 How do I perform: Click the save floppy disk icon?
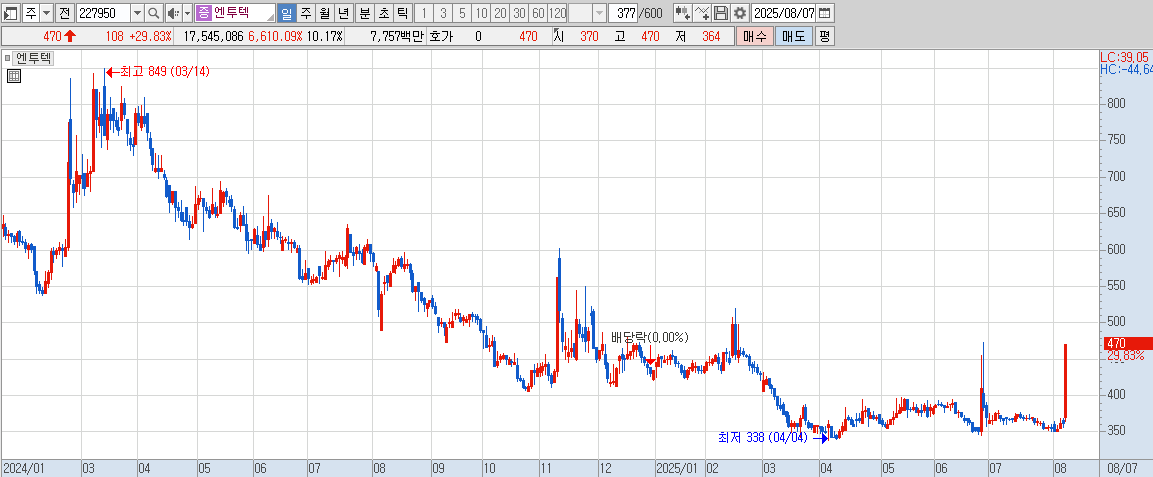721,12
